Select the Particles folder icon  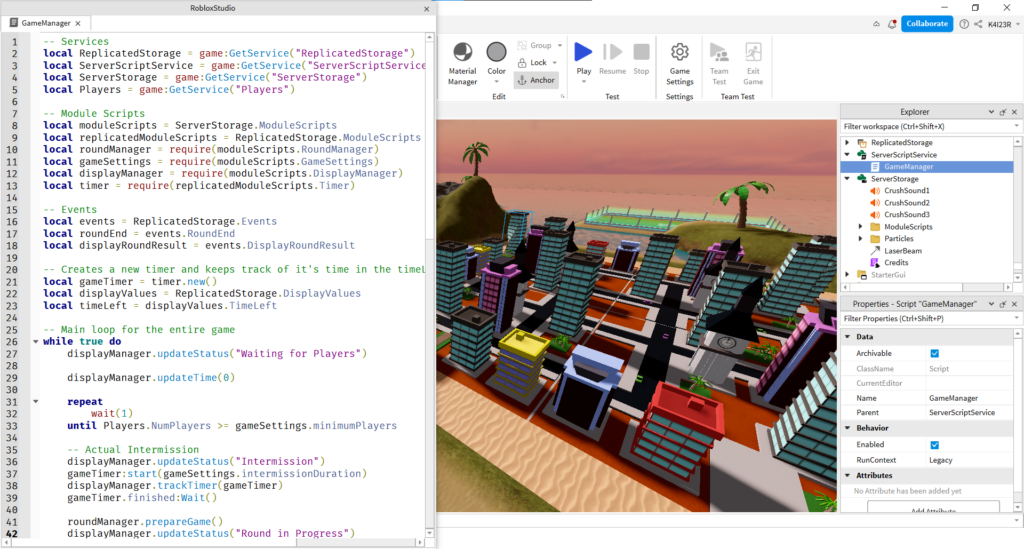875,238
